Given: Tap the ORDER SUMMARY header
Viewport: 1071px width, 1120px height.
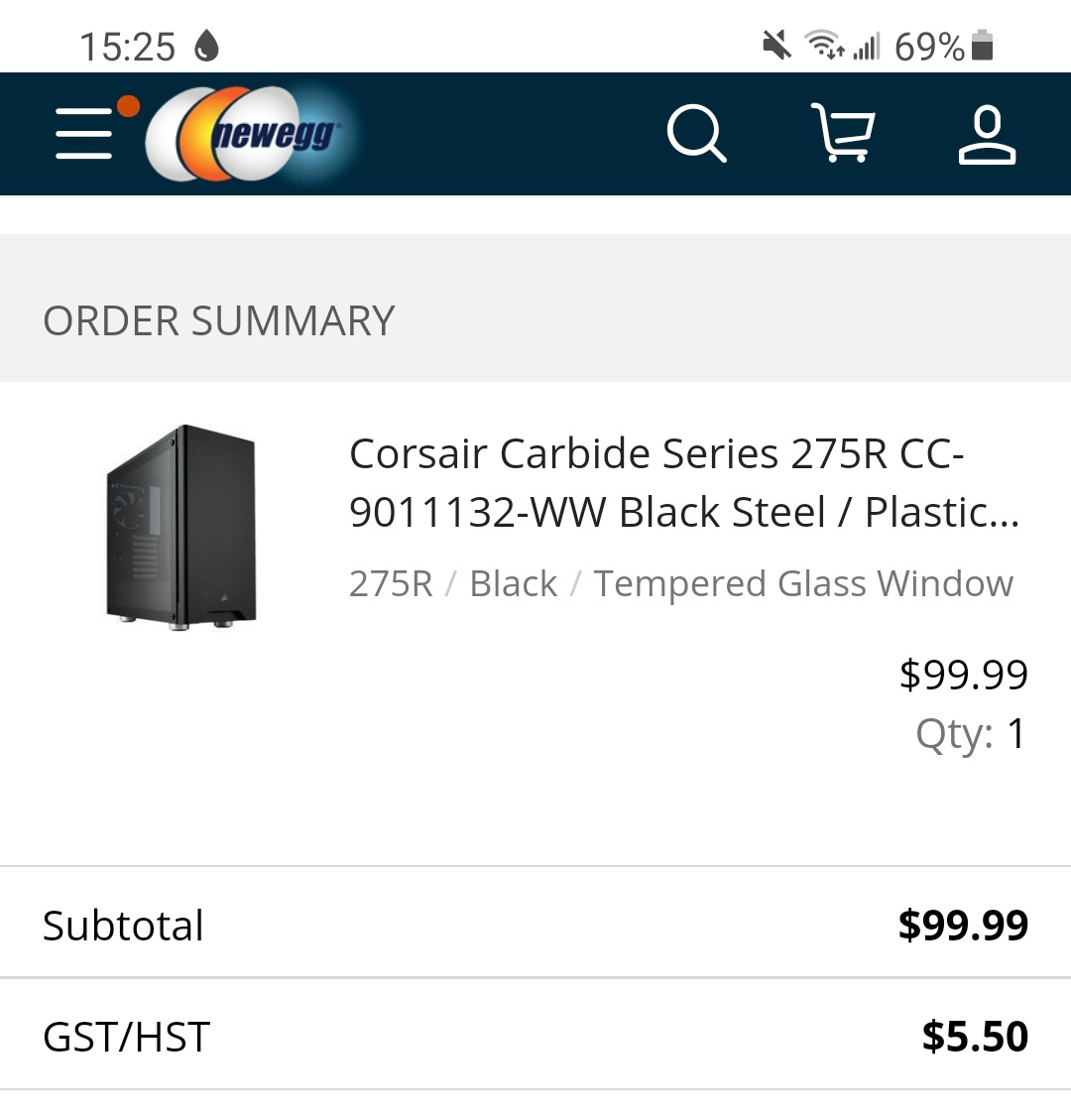Looking at the screenshot, I should pyautogui.click(x=219, y=321).
